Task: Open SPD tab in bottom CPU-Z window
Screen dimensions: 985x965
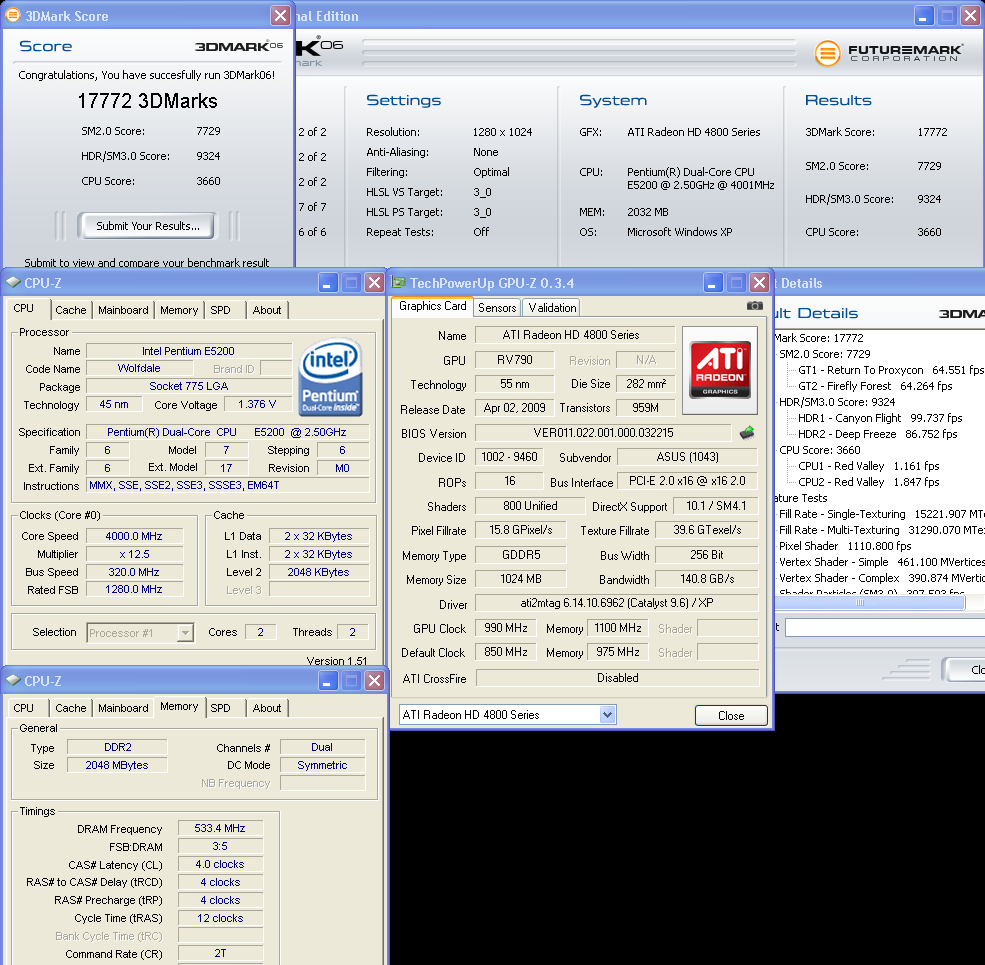Action: pyautogui.click(x=220, y=708)
